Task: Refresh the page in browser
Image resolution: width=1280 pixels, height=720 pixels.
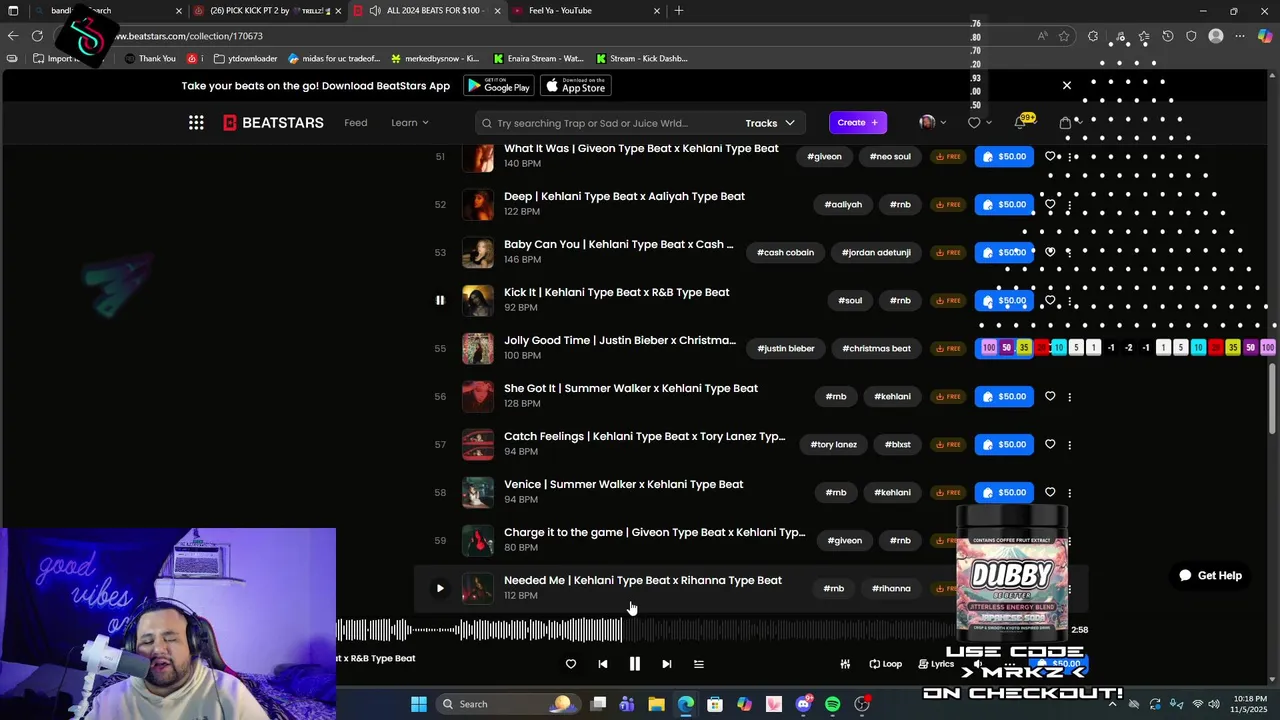Action: tap(37, 36)
